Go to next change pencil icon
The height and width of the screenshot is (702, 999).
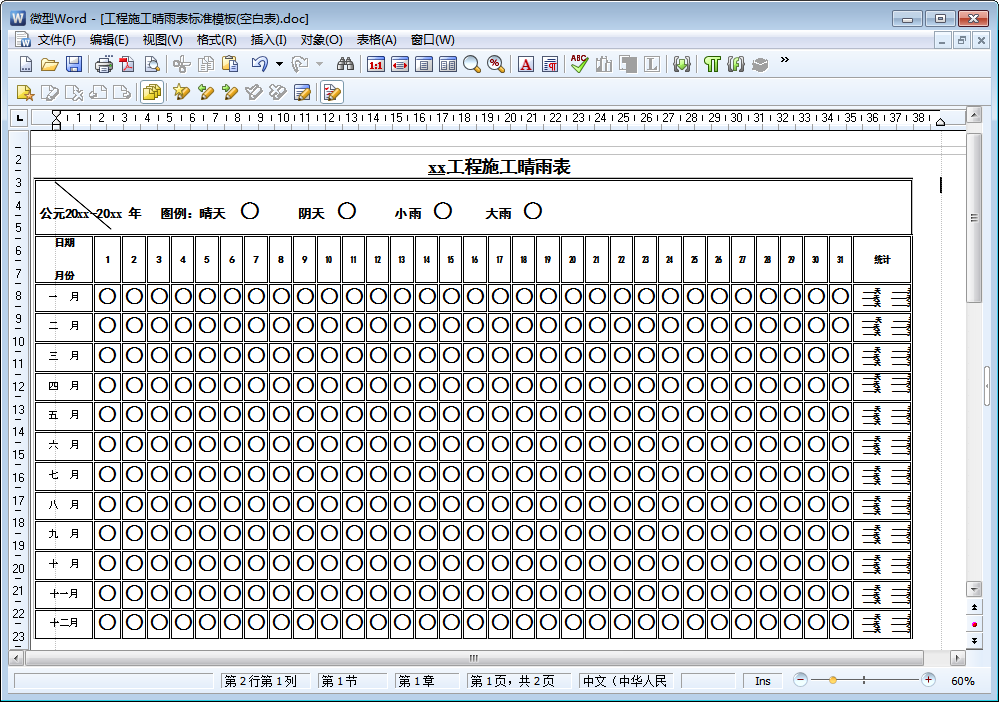point(229,93)
